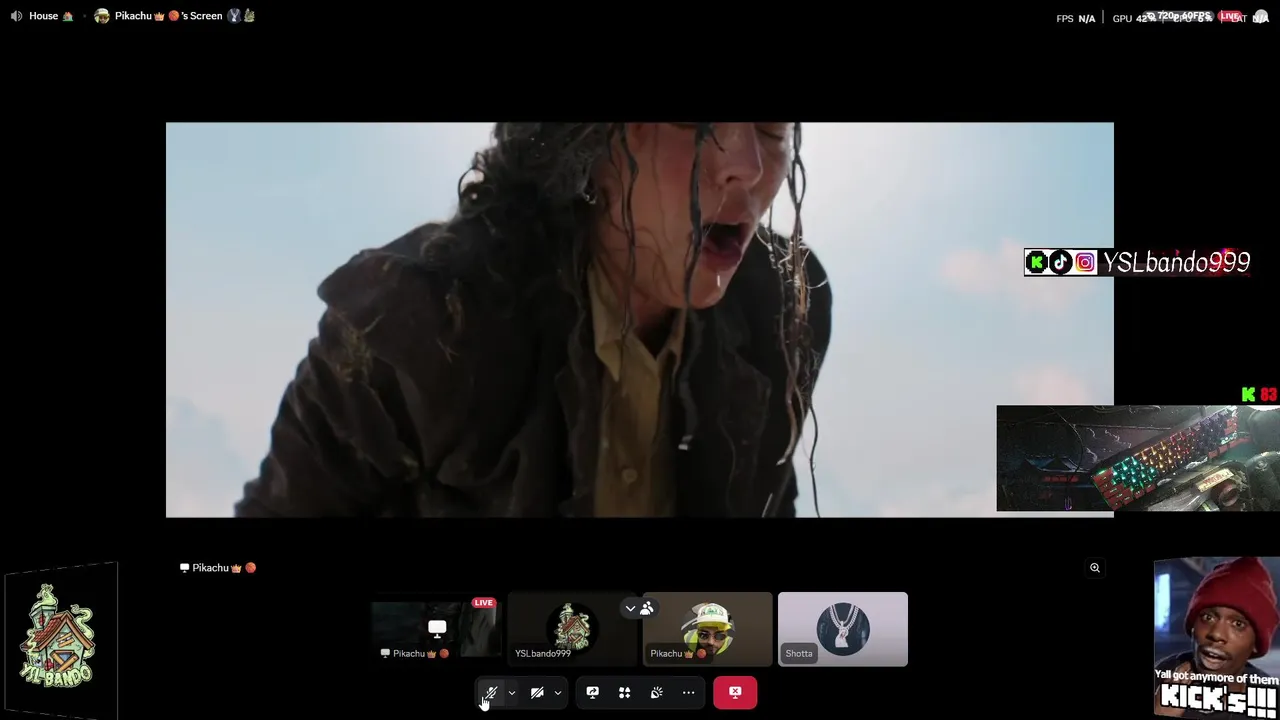Open the activities launcher icon
This screenshot has height=720, width=1280.
(624, 692)
